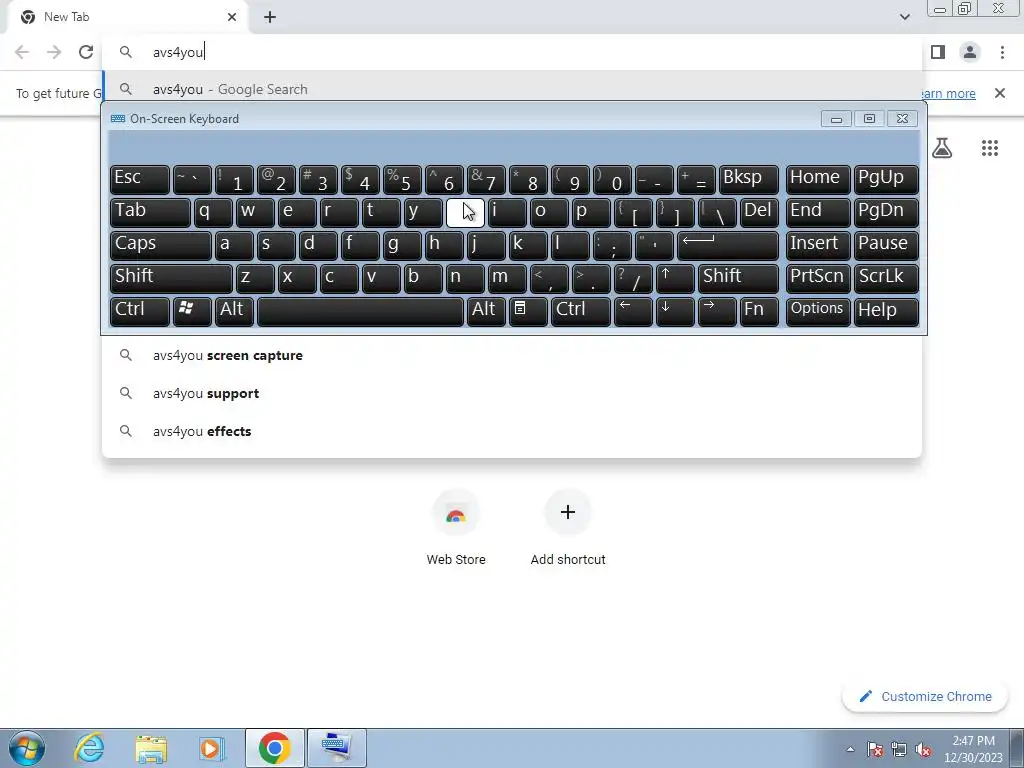
Task: Open Customize Chrome
Action: click(926, 696)
